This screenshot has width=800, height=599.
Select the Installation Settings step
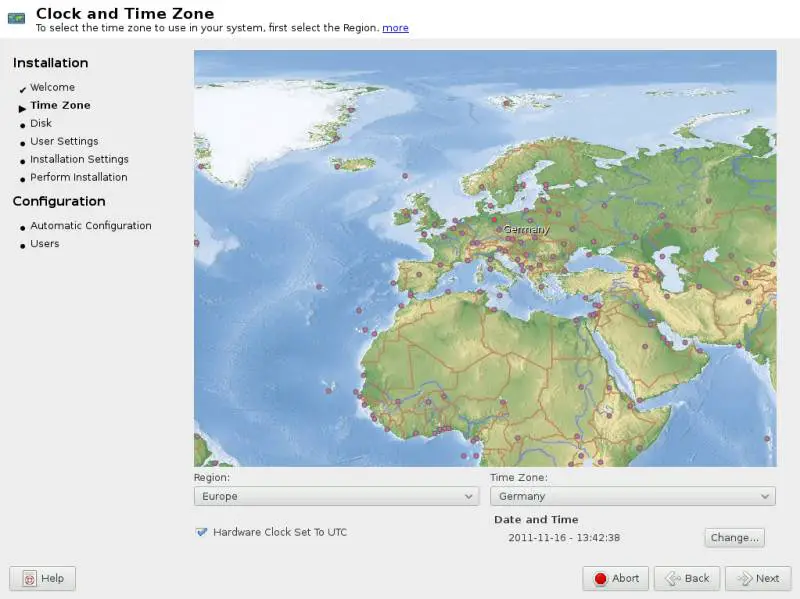coord(79,159)
